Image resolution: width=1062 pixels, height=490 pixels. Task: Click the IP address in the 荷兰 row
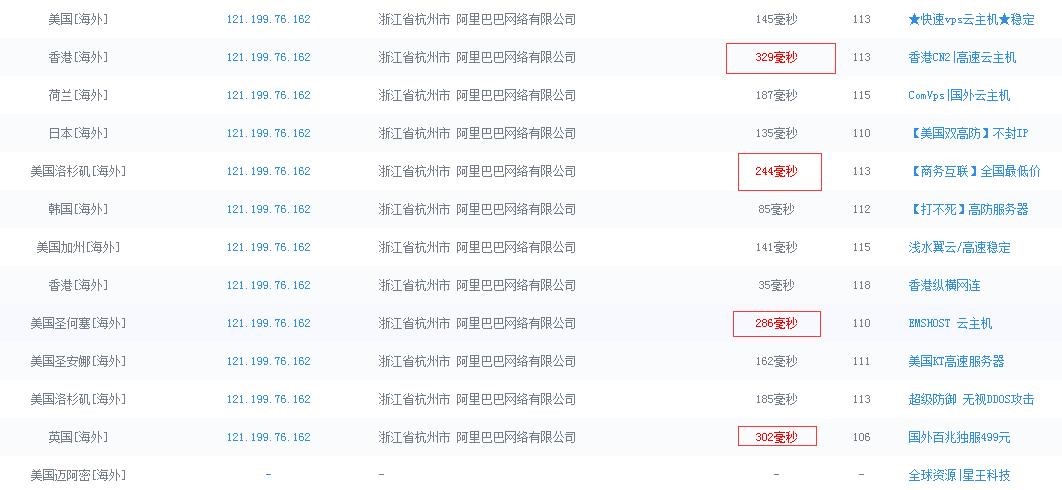tap(268, 95)
